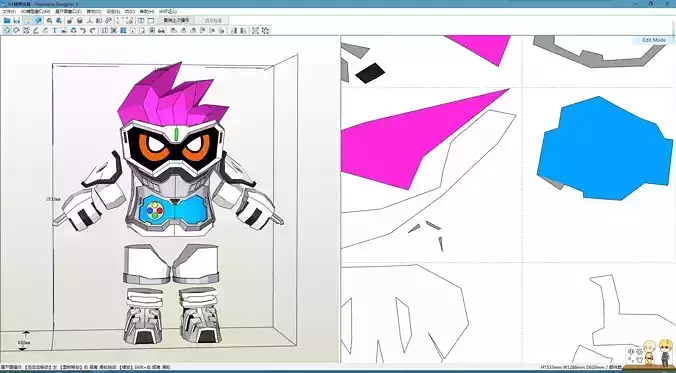Select the edit flaps pencil tool
Screen dimensions: 676x373
coord(36,30)
